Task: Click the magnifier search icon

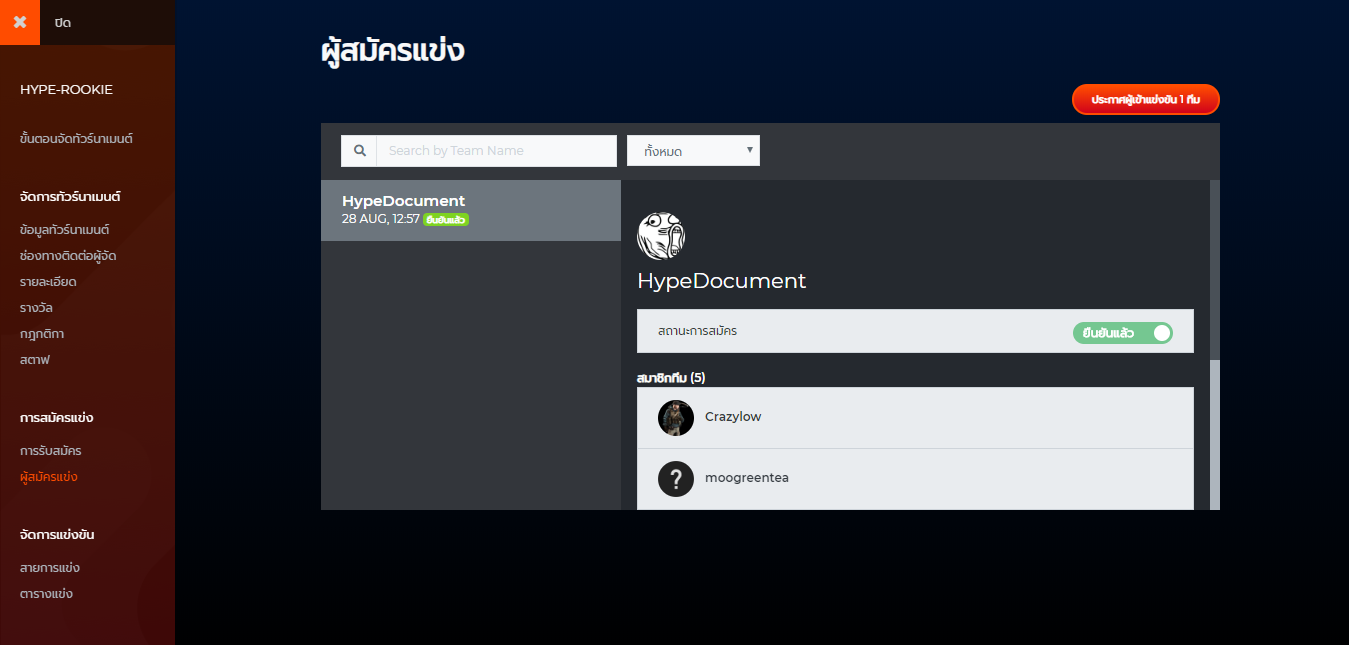Action: [x=359, y=151]
